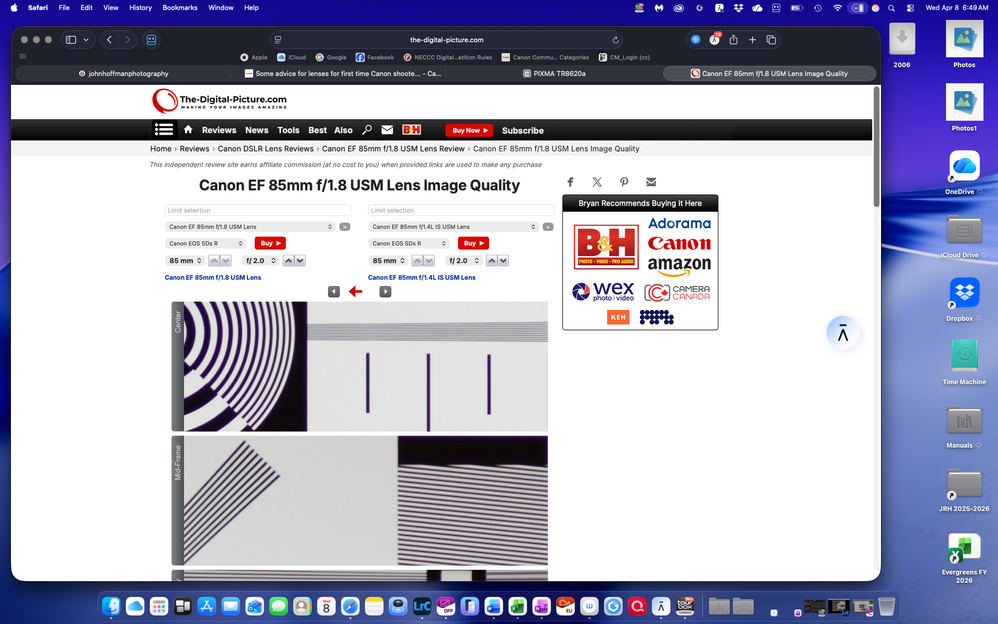Go back in Safari
The width and height of the screenshot is (998, 624).
point(109,39)
